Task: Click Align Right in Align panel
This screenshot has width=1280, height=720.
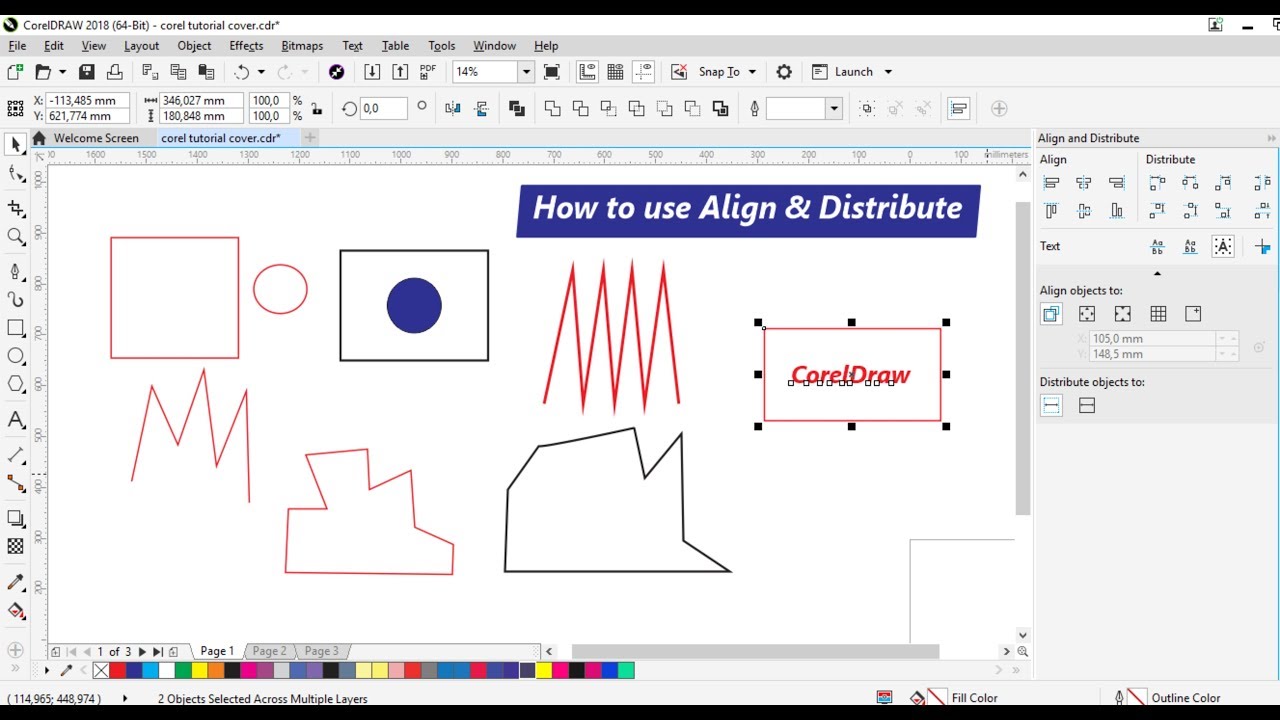Action: [x=1117, y=183]
